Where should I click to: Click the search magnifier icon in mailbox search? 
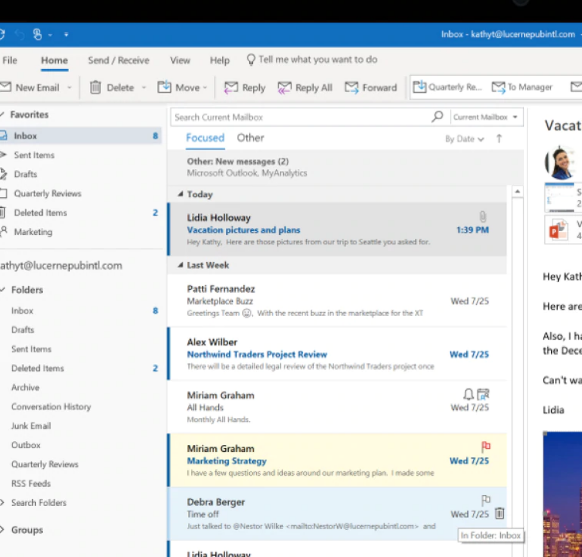click(437, 117)
